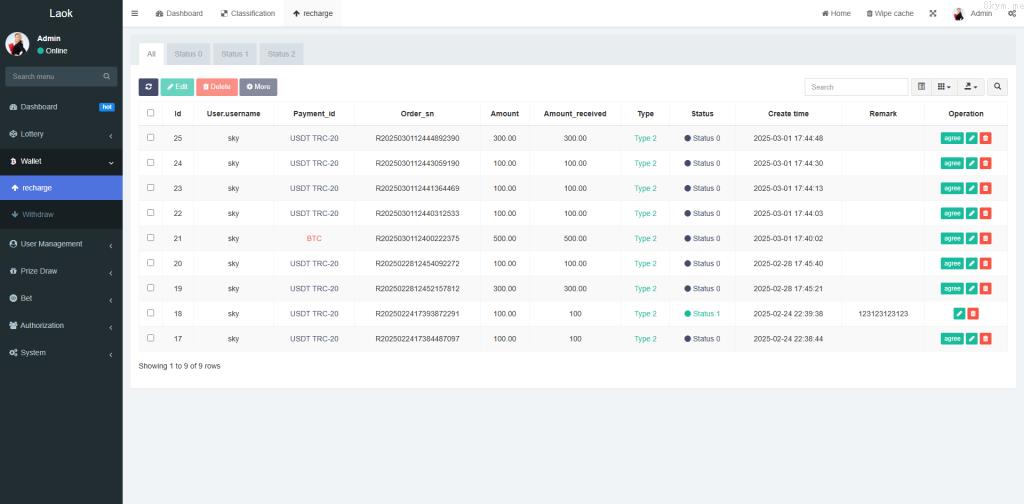Click pencil edit icon for Id 21

pyautogui.click(x=971, y=239)
